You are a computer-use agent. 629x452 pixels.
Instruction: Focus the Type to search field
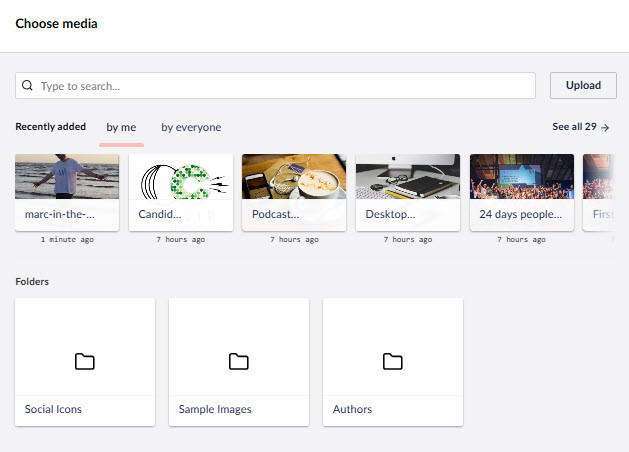coord(275,85)
